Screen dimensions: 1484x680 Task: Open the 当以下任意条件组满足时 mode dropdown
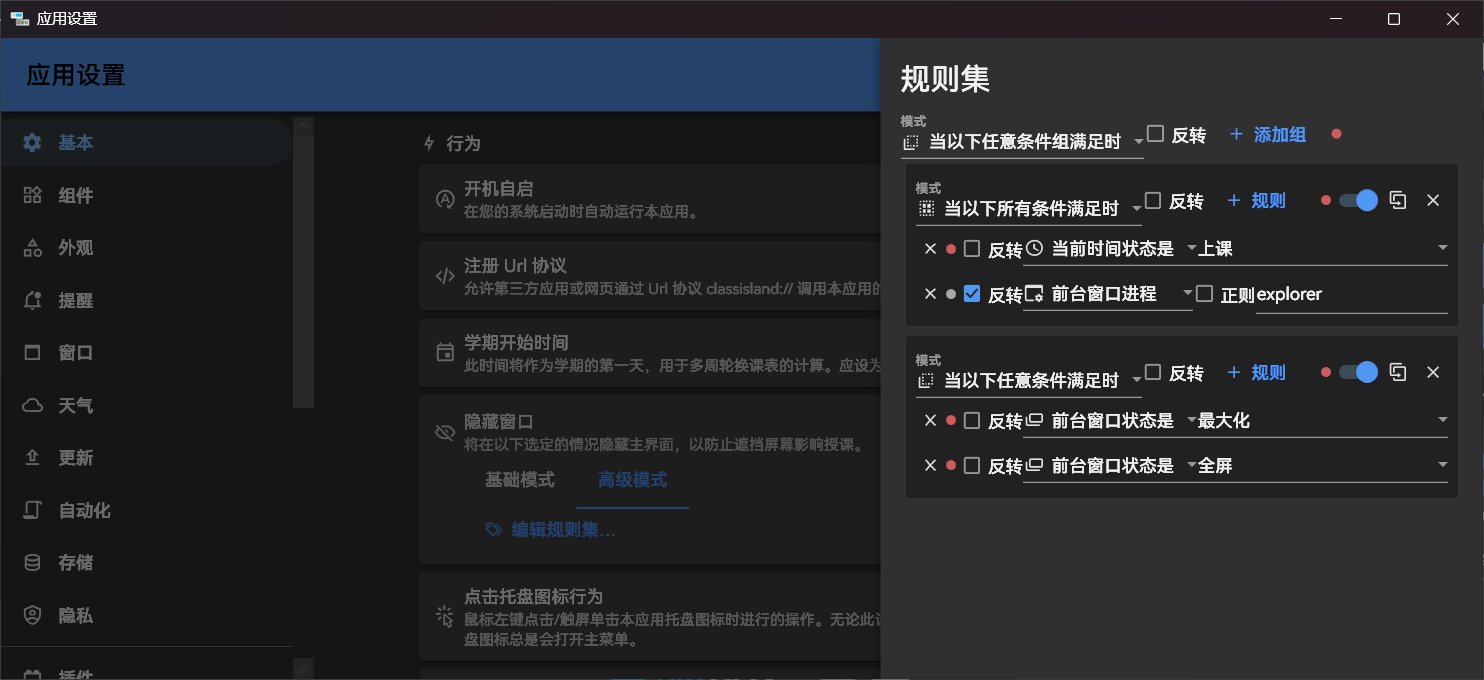pyautogui.click(x=1022, y=142)
